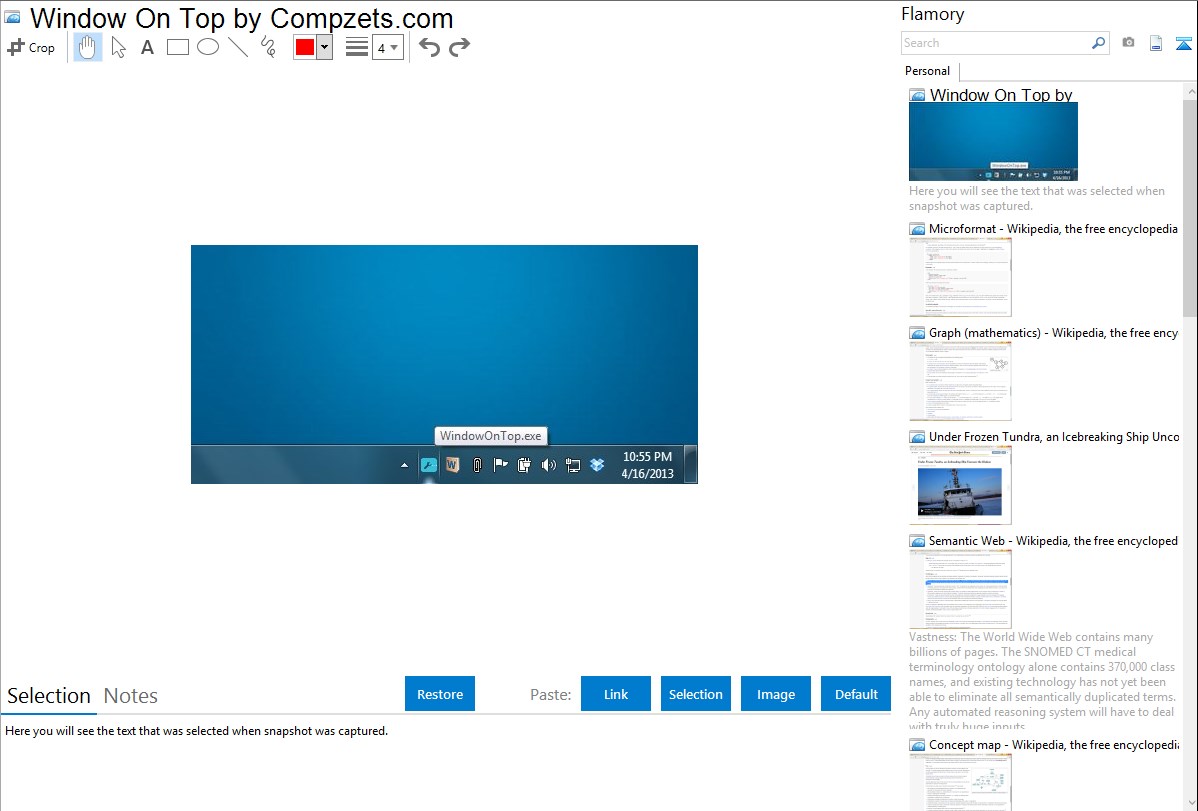
Task: Click icon beside Microformat snapshot title
Action: pos(917,229)
